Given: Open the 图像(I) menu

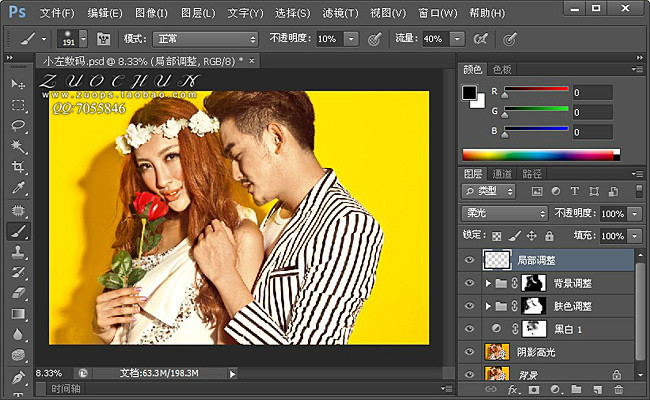Looking at the screenshot, I should [151, 13].
